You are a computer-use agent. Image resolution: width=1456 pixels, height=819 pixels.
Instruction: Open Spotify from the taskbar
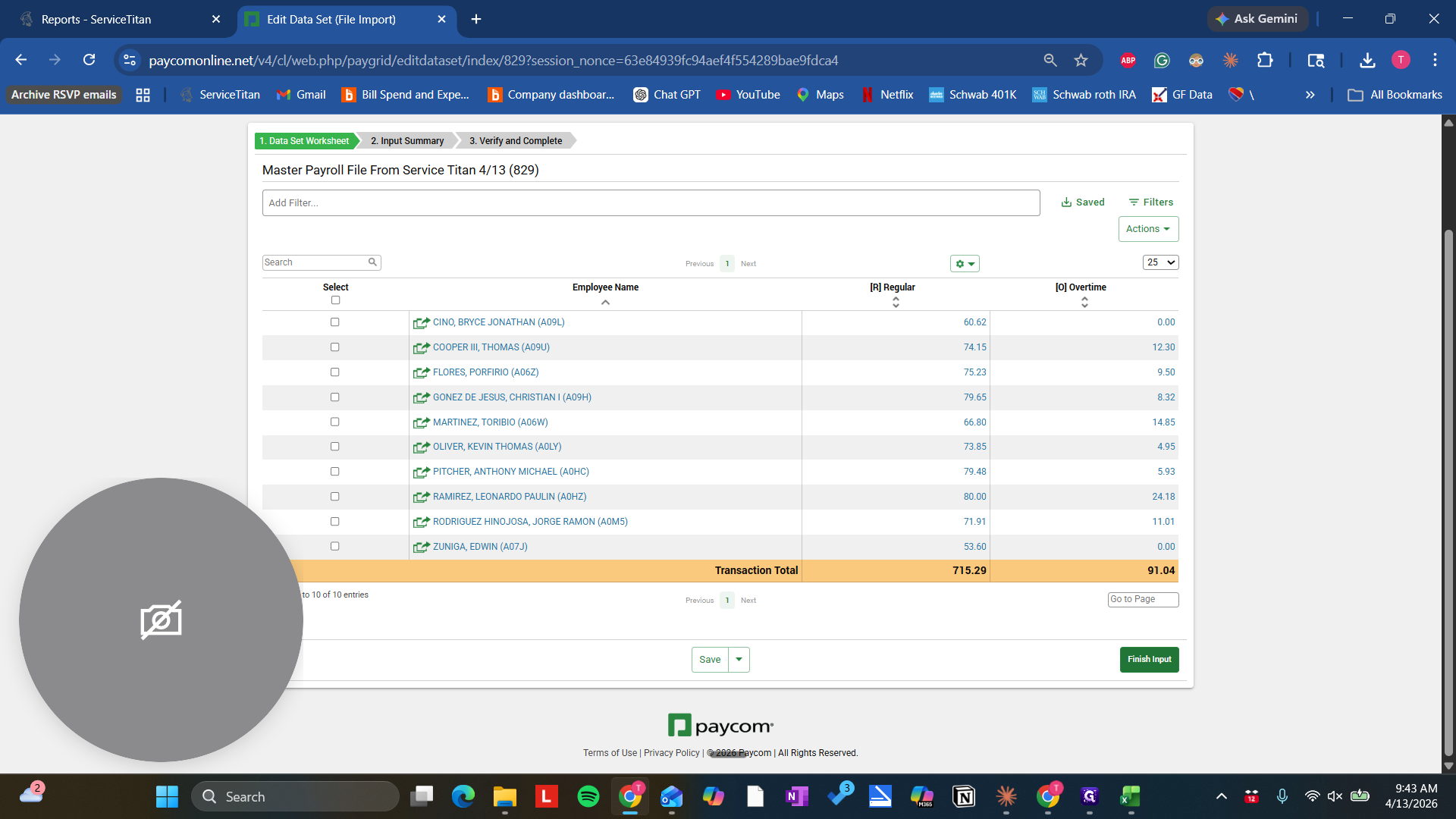pos(588,796)
